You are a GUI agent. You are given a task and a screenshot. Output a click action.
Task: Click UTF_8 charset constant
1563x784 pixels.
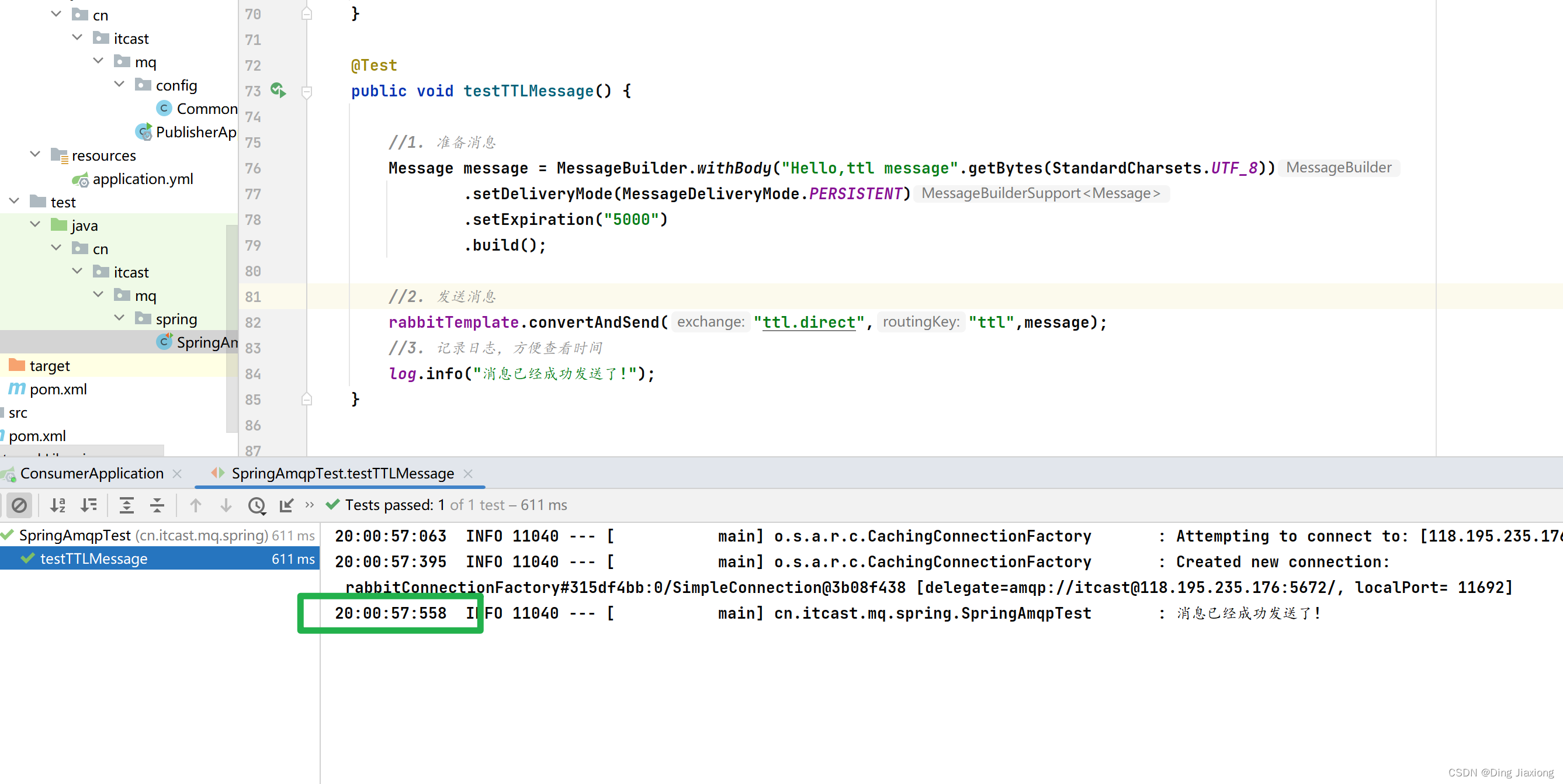click(1234, 168)
